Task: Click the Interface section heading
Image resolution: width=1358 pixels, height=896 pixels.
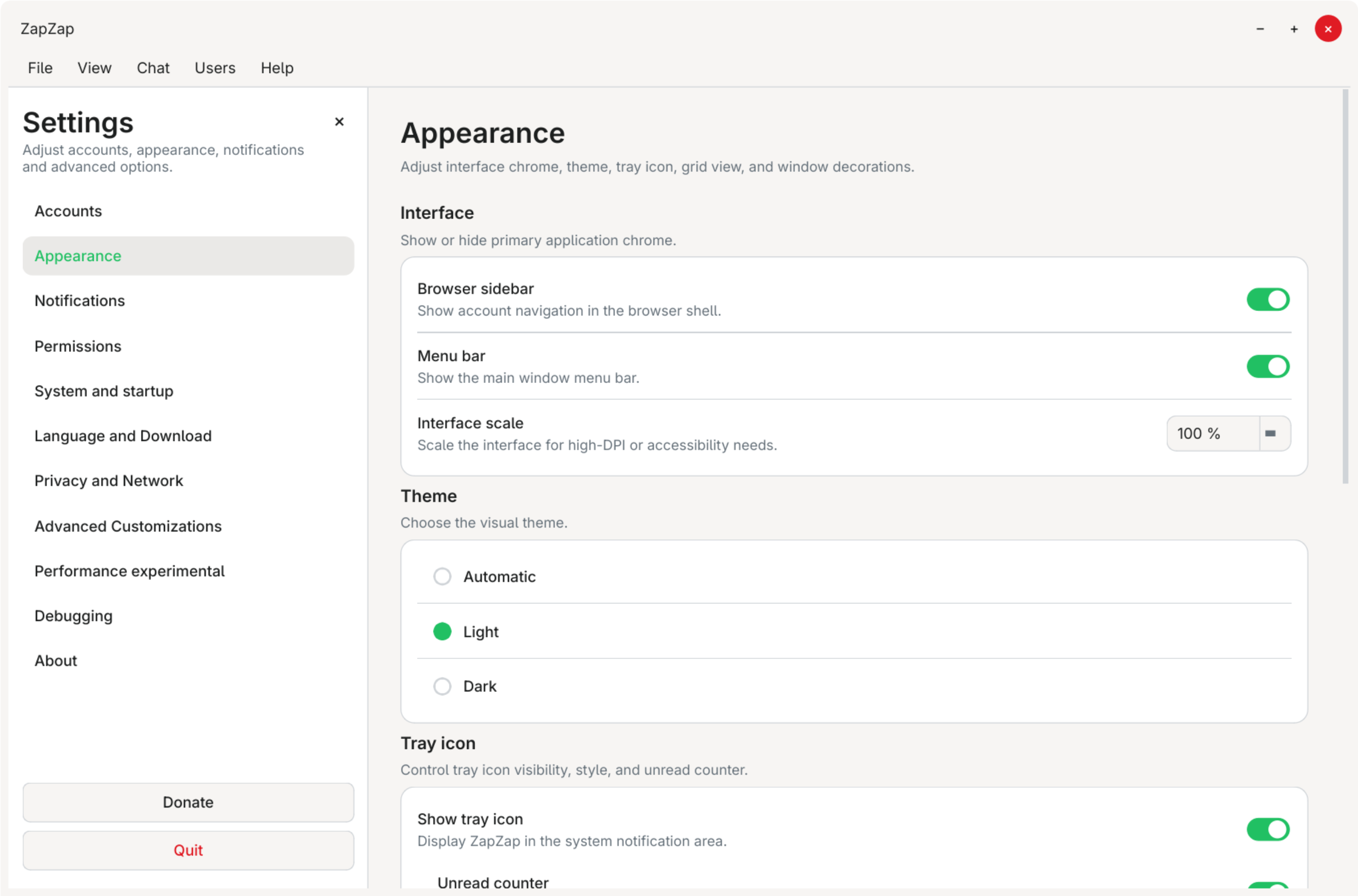Action: pyautogui.click(x=437, y=212)
